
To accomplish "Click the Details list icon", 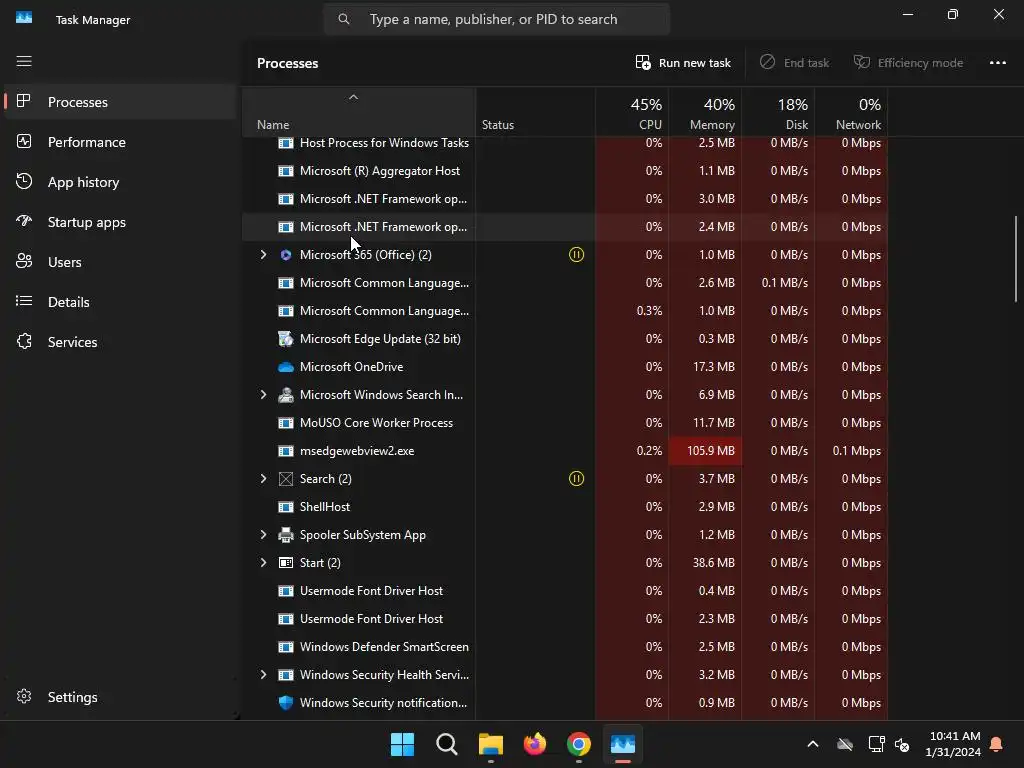I will [24, 301].
